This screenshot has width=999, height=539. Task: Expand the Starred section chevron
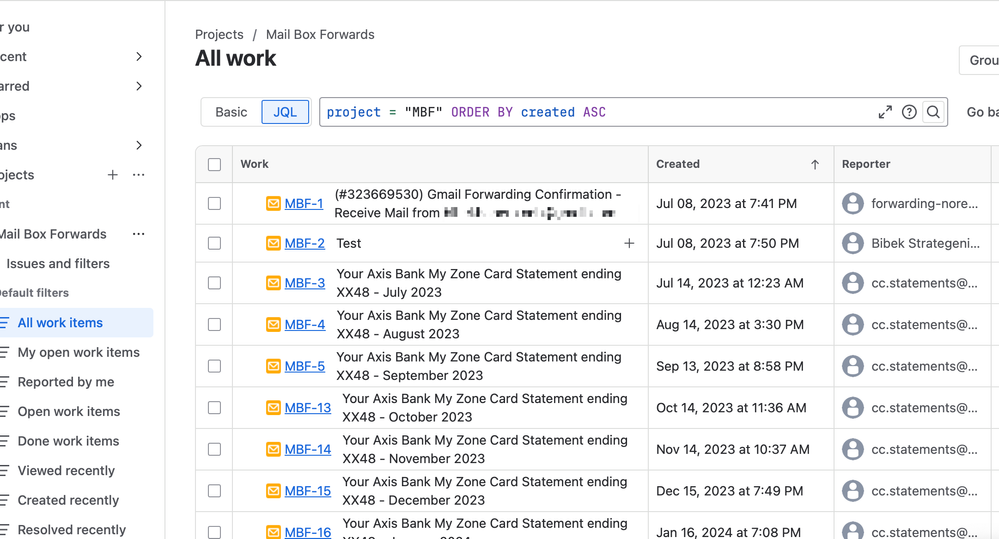[139, 86]
